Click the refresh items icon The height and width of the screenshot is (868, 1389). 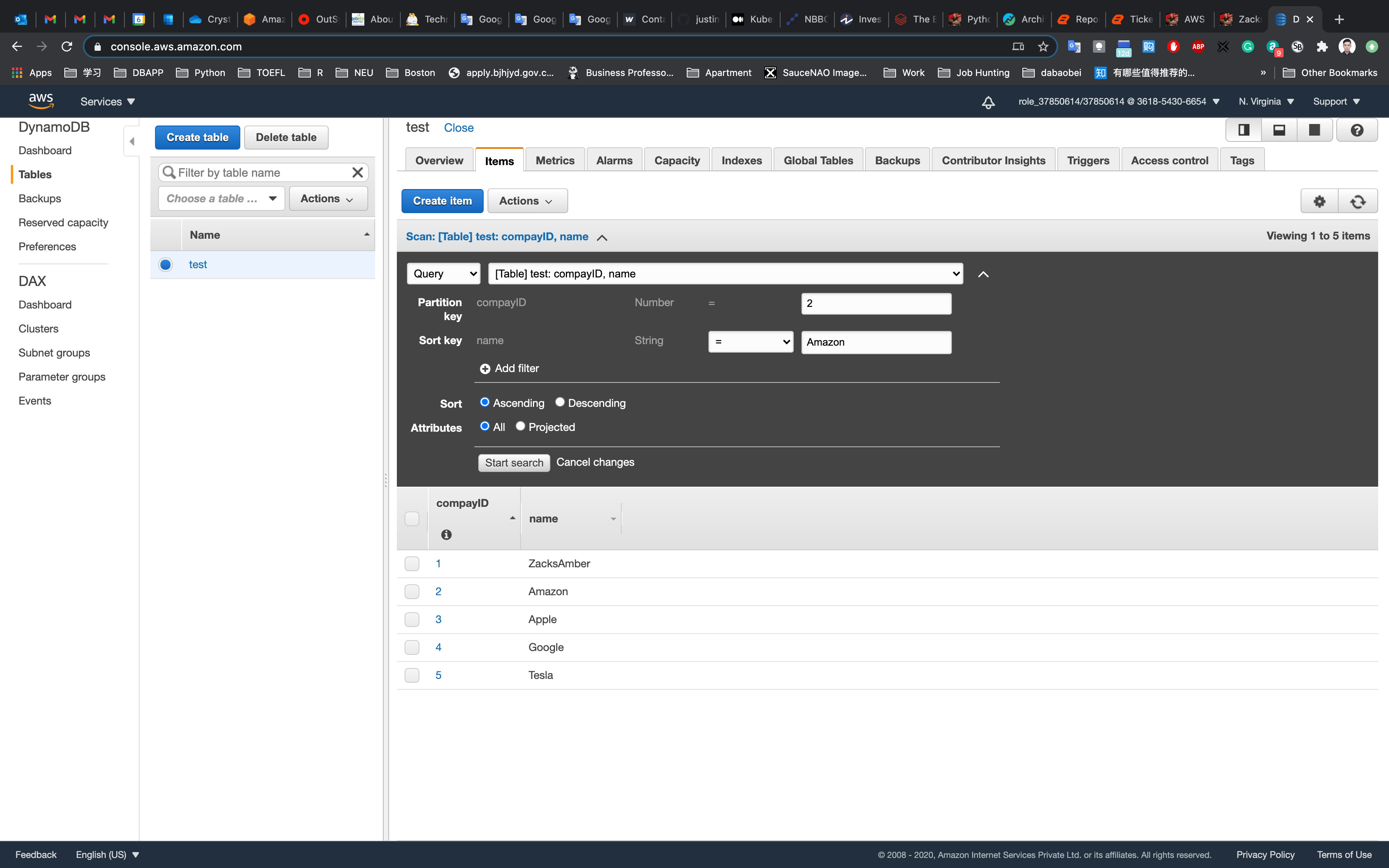coord(1358,201)
